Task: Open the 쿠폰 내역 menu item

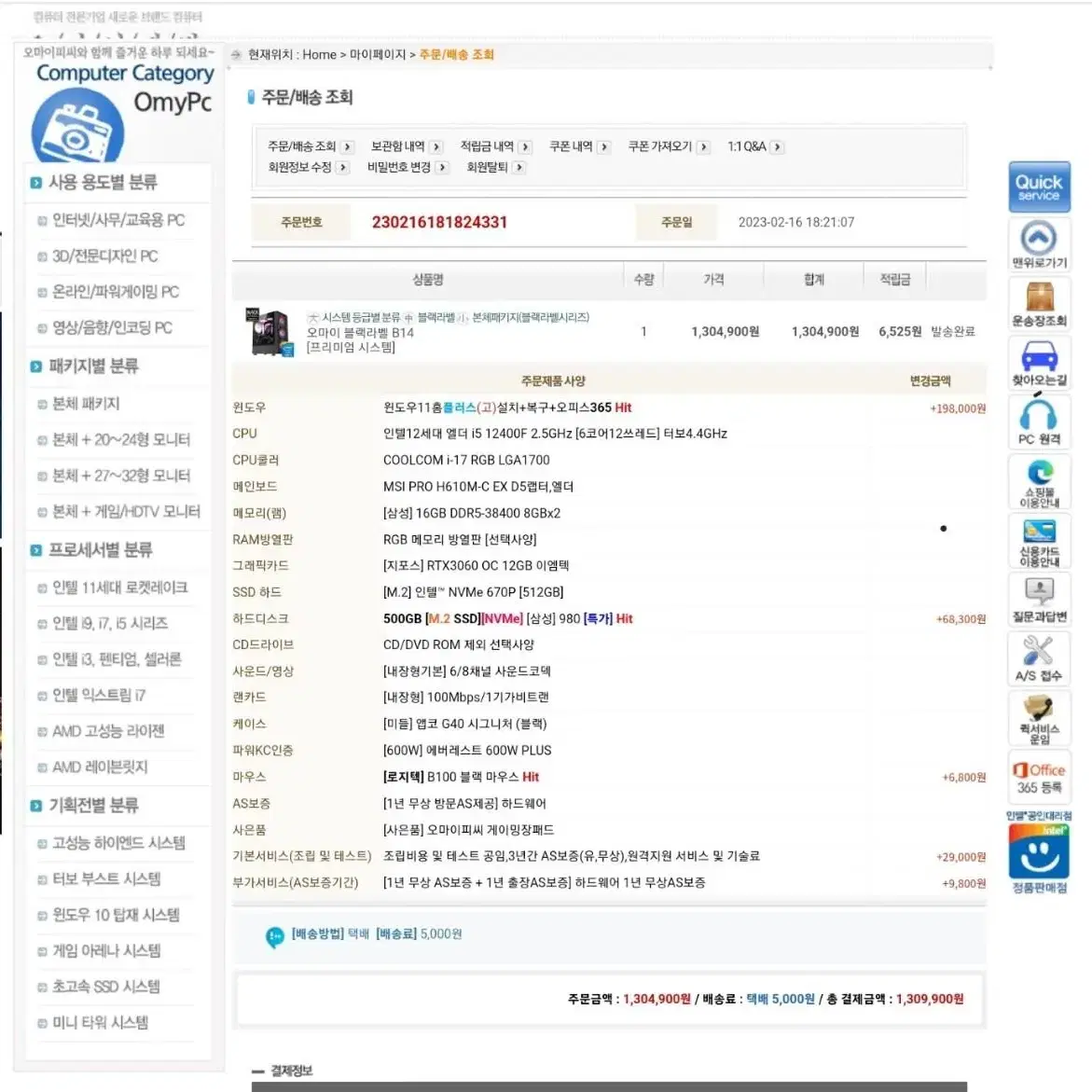Action: (x=579, y=147)
